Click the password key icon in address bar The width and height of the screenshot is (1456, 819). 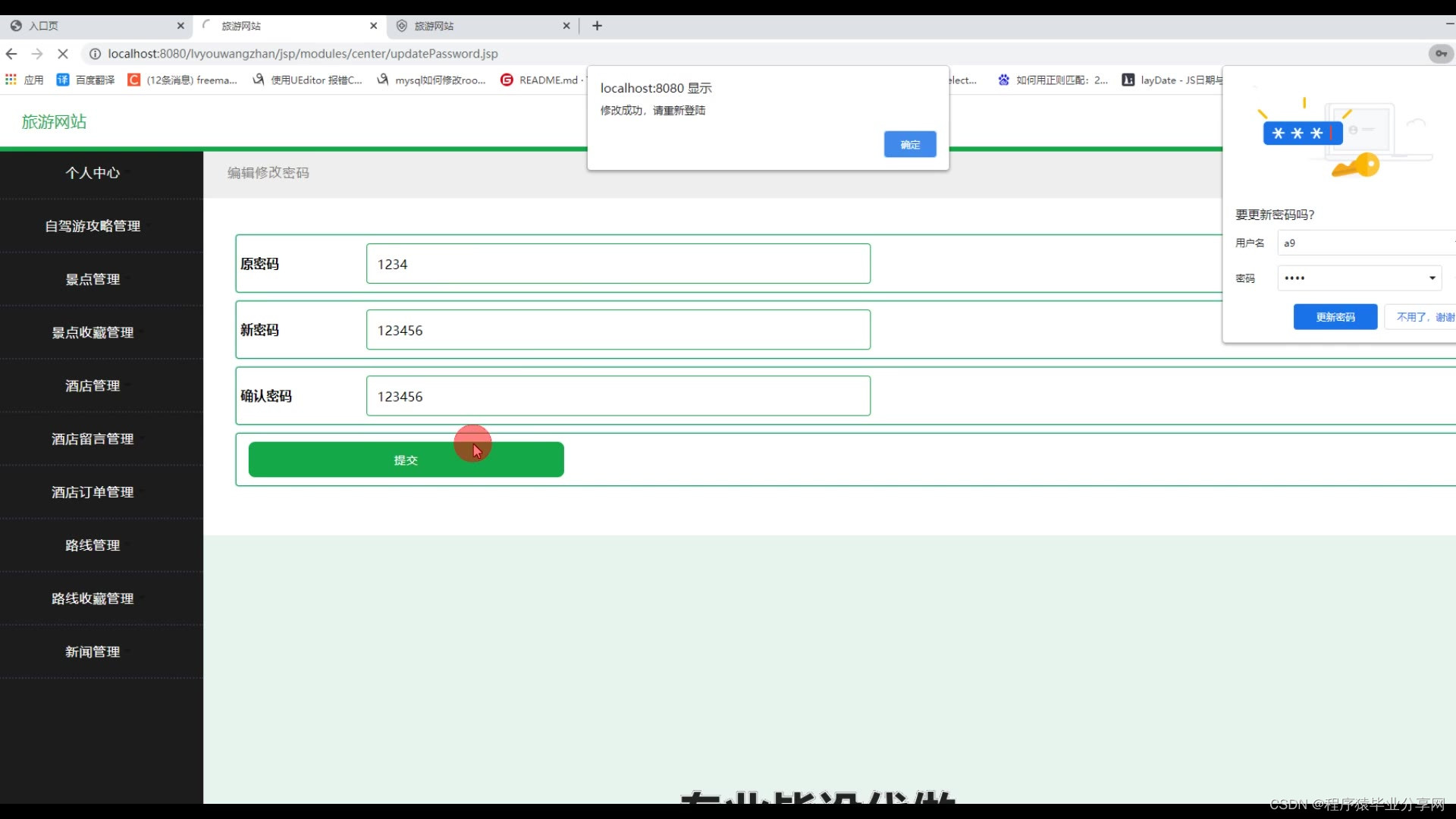click(1440, 54)
